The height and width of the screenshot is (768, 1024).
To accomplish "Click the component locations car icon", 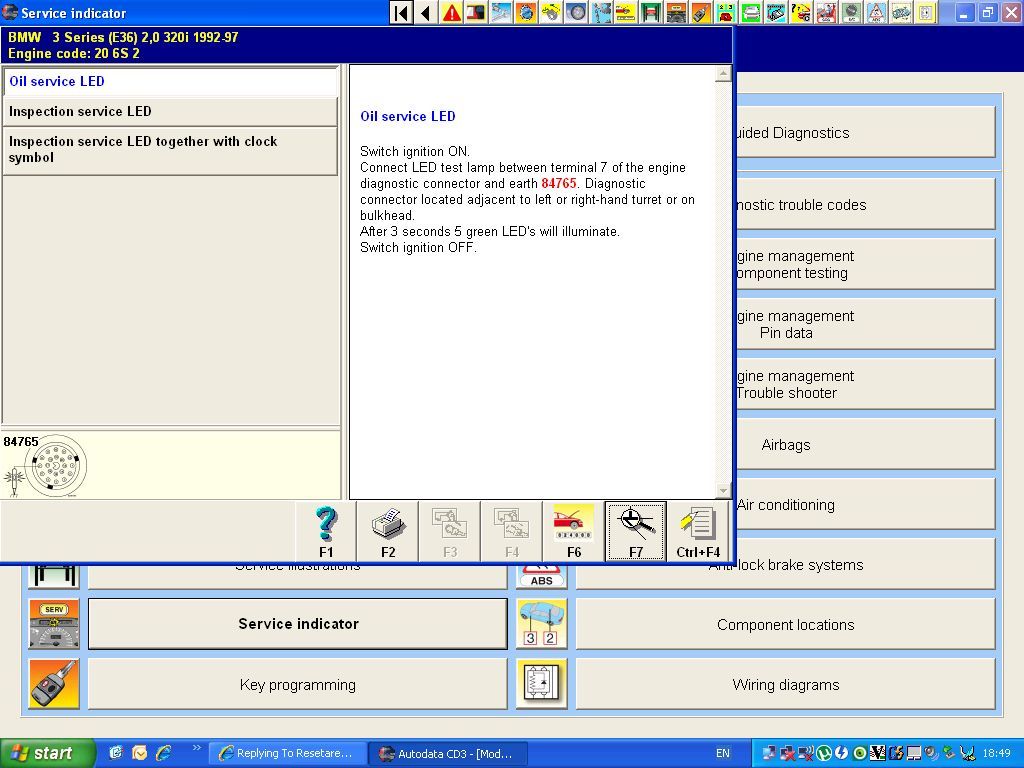I will (x=541, y=624).
